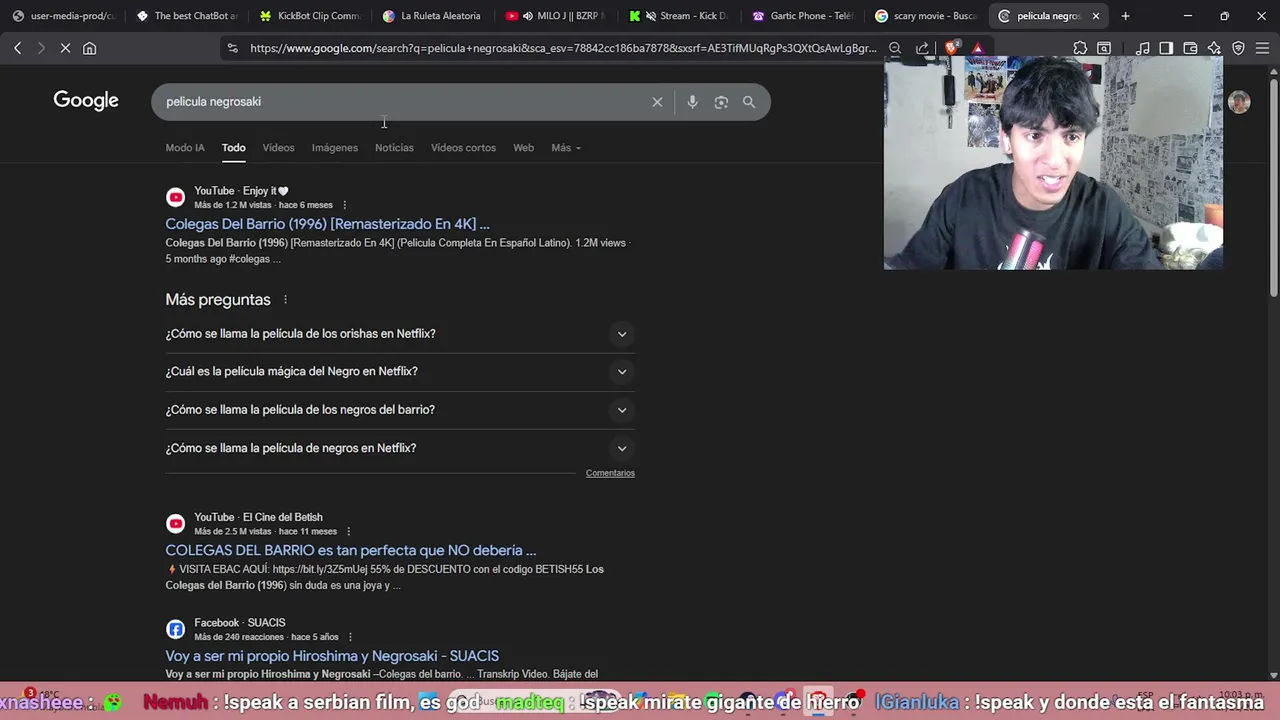Clear the Google search box text
This screenshot has width=1280, height=720.
pos(657,102)
